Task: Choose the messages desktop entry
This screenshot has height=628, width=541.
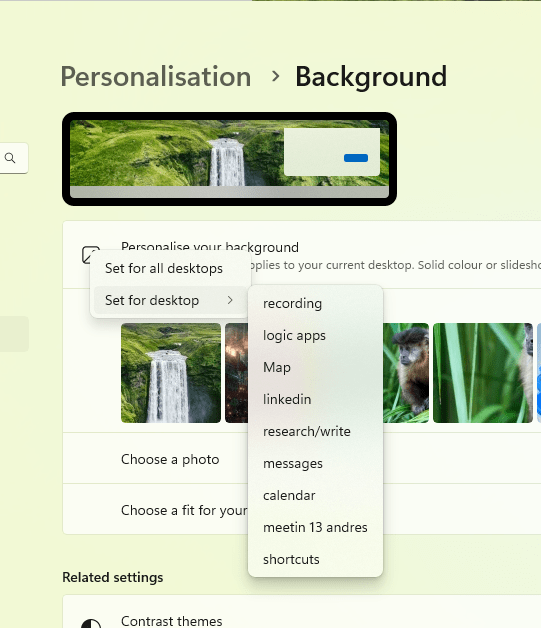Action: coord(316,463)
